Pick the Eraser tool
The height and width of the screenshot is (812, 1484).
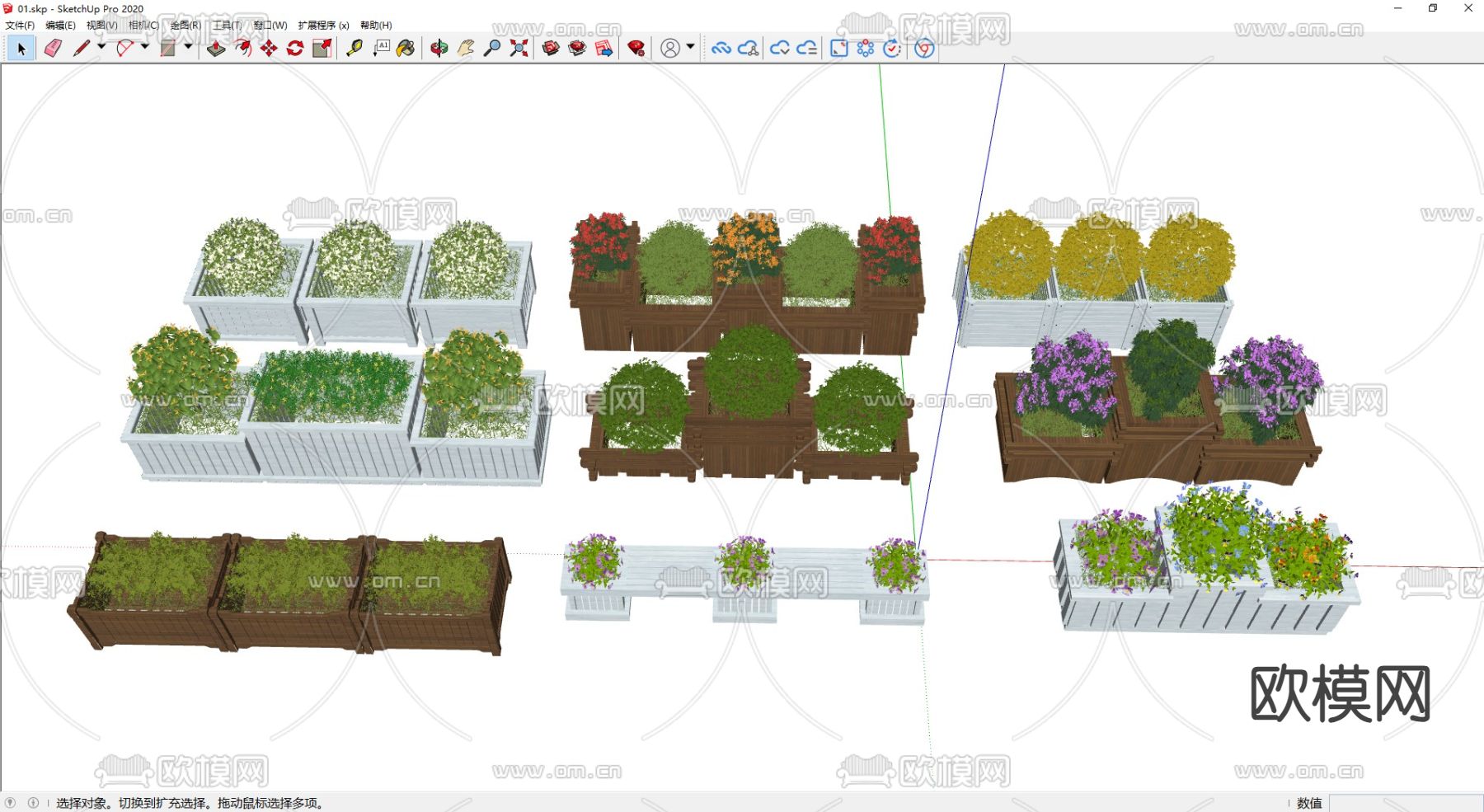click(53, 49)
